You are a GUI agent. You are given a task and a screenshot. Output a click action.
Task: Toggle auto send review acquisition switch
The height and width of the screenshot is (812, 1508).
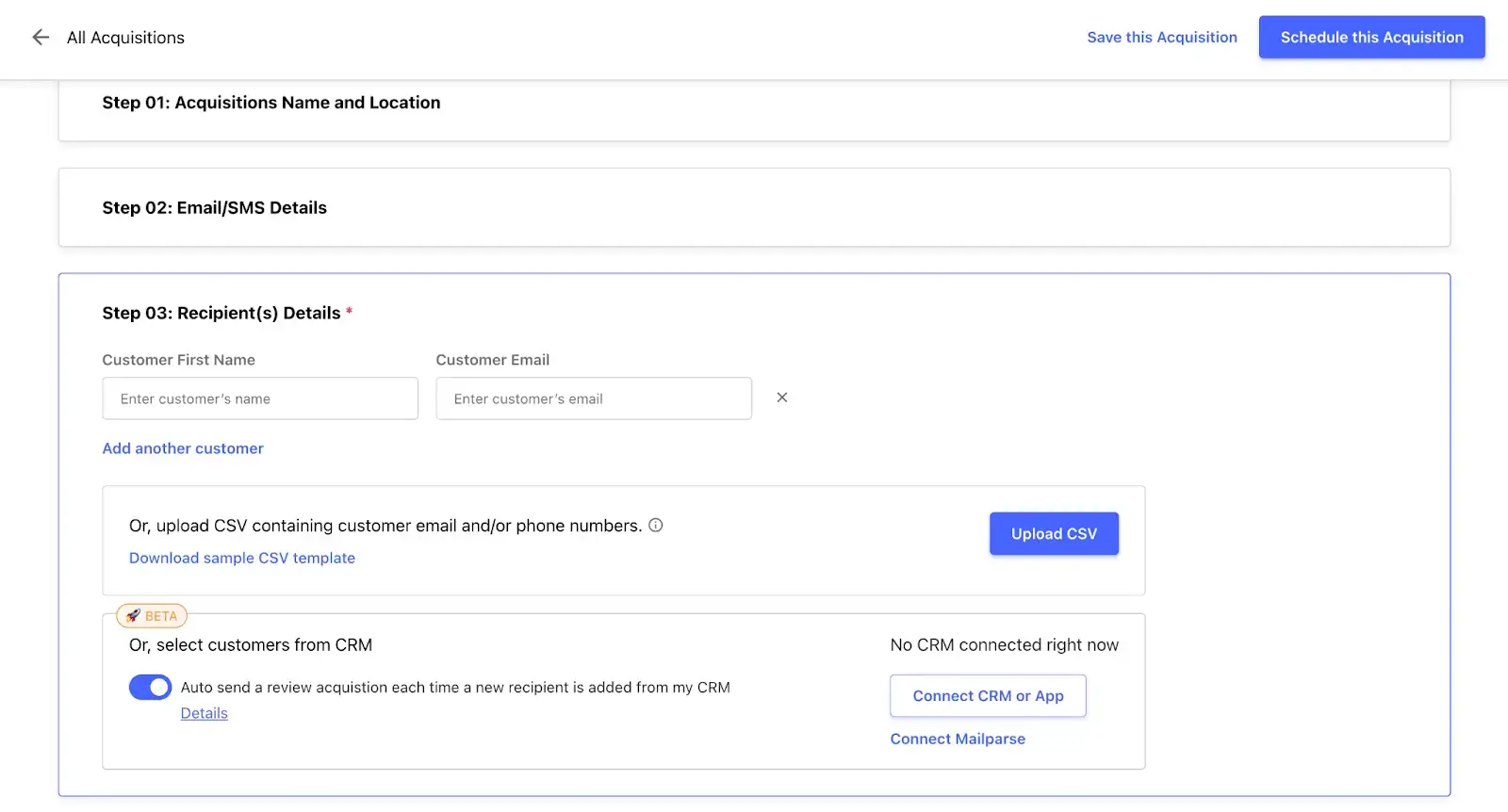[150, 688]
